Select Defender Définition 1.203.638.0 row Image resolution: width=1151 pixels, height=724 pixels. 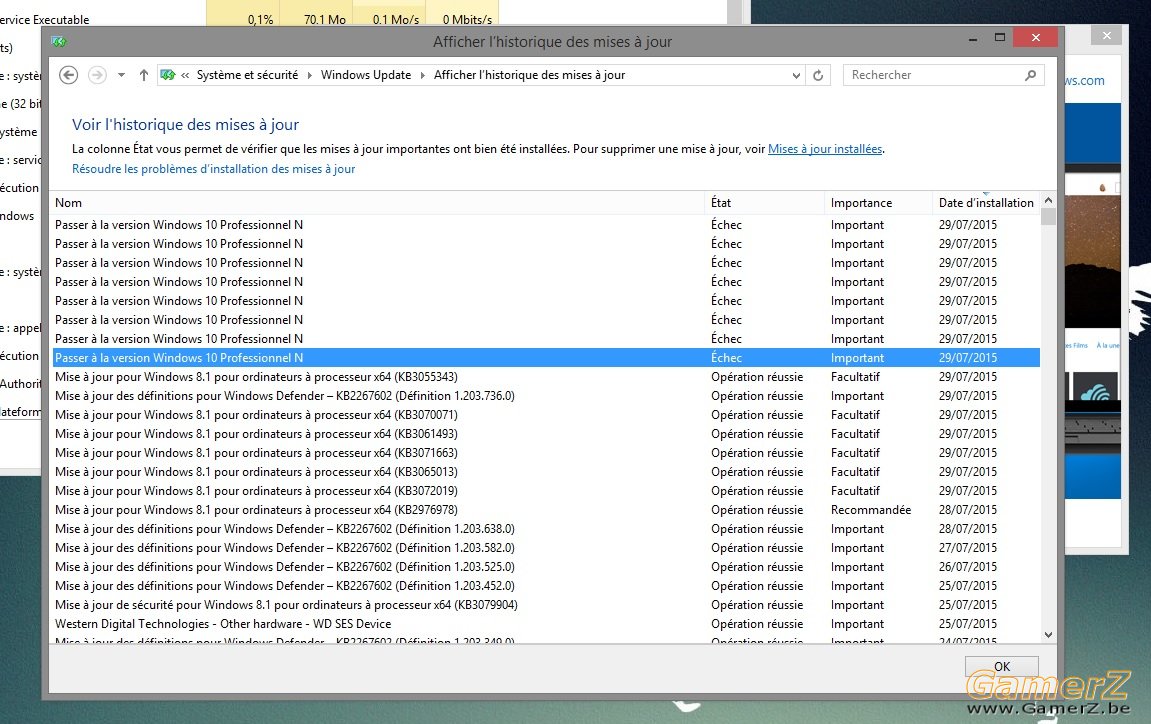(x=545, y=529)
